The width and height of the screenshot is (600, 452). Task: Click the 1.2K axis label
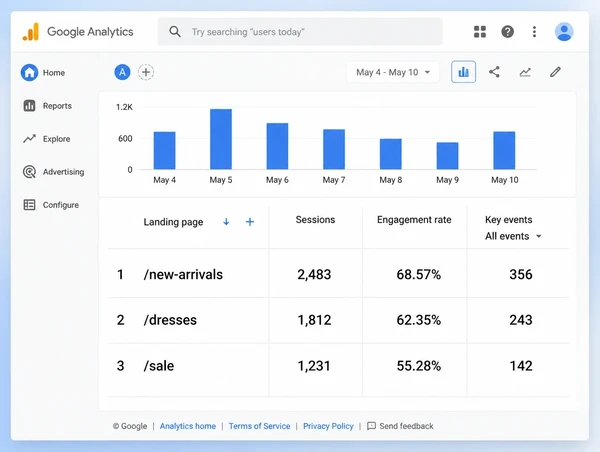click(124, 107)
